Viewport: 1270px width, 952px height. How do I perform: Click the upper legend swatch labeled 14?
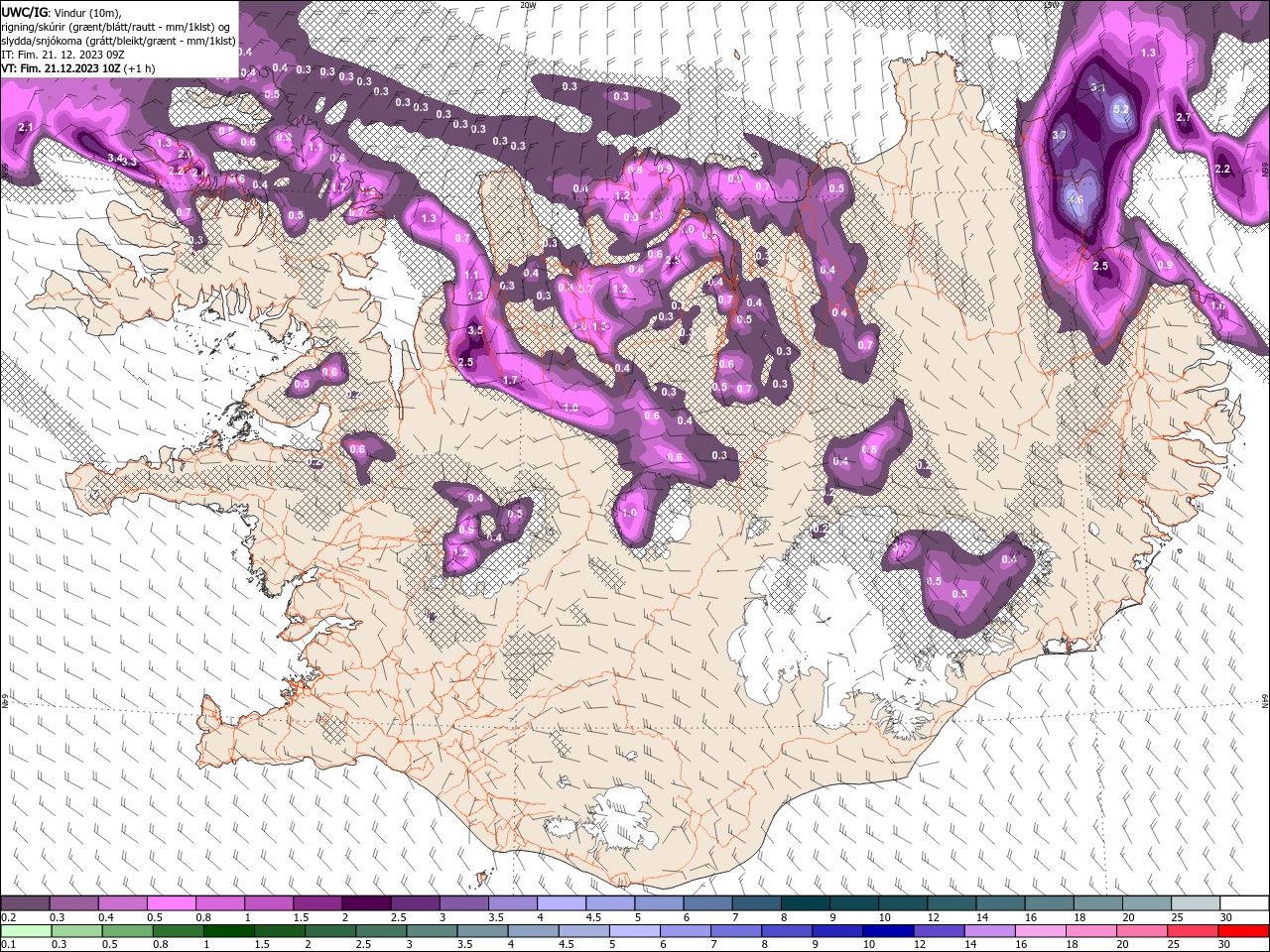pos(1001,903)
